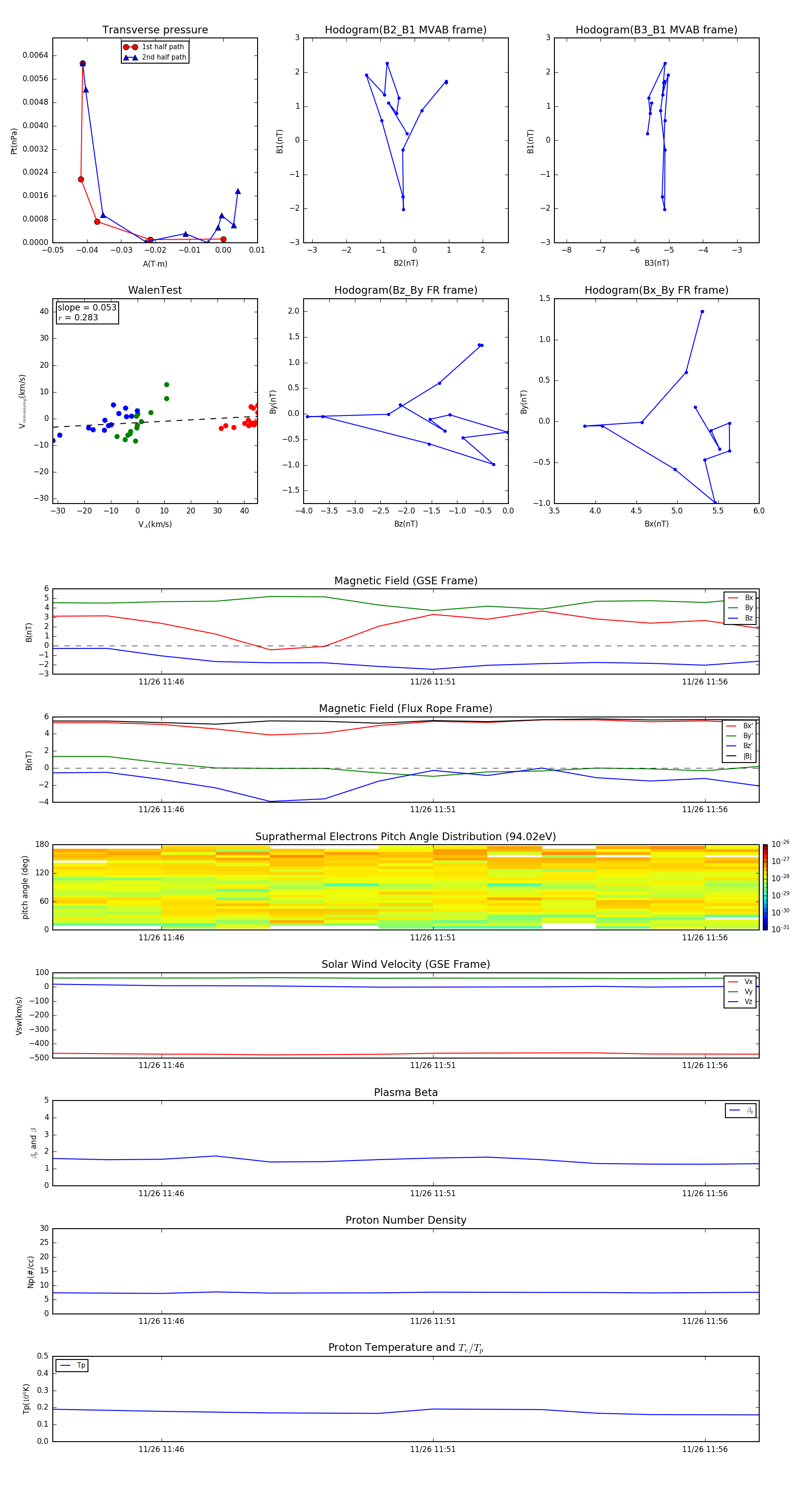Select the "Hodogram(B2_B1 MVAB frame)" title
The image size is (812, 1489).
tap(406, 29)
